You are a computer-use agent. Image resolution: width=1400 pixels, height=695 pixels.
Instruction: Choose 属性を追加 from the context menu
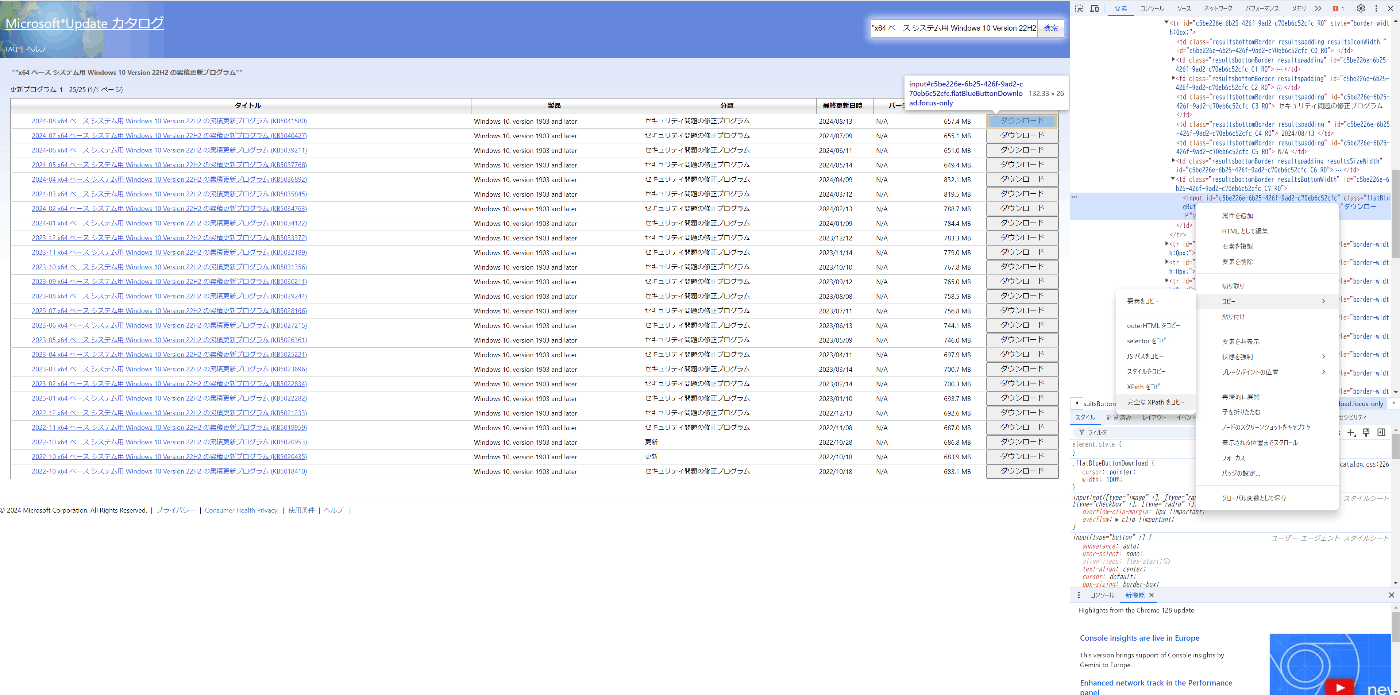tap(1267, 216)
